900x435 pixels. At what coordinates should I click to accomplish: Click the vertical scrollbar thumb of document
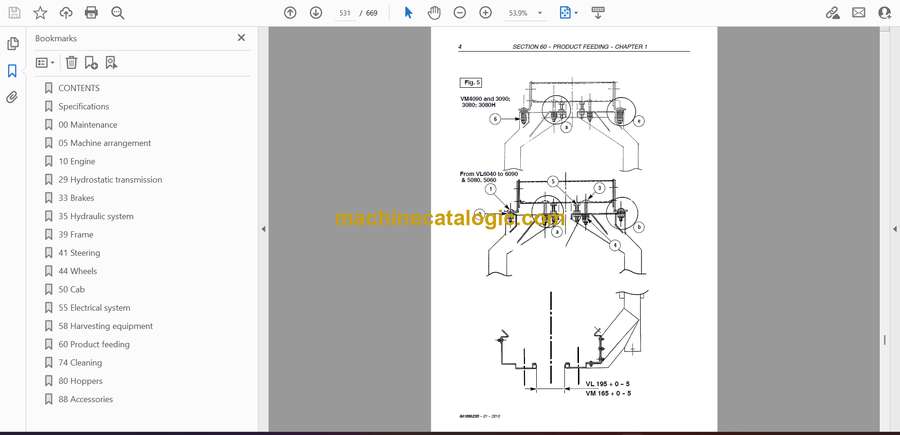pos(885,340)
